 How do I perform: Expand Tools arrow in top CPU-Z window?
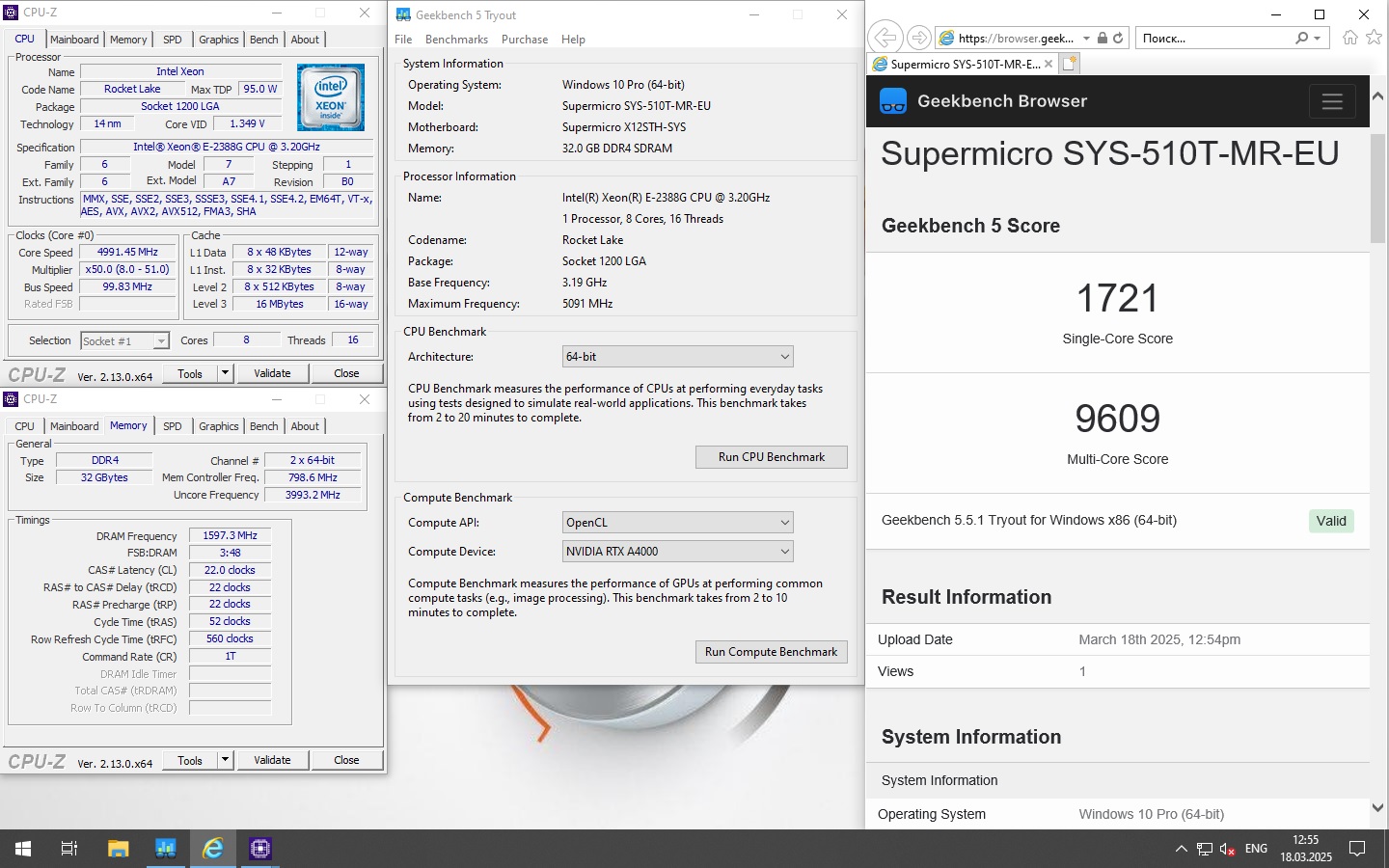point(225,373)
